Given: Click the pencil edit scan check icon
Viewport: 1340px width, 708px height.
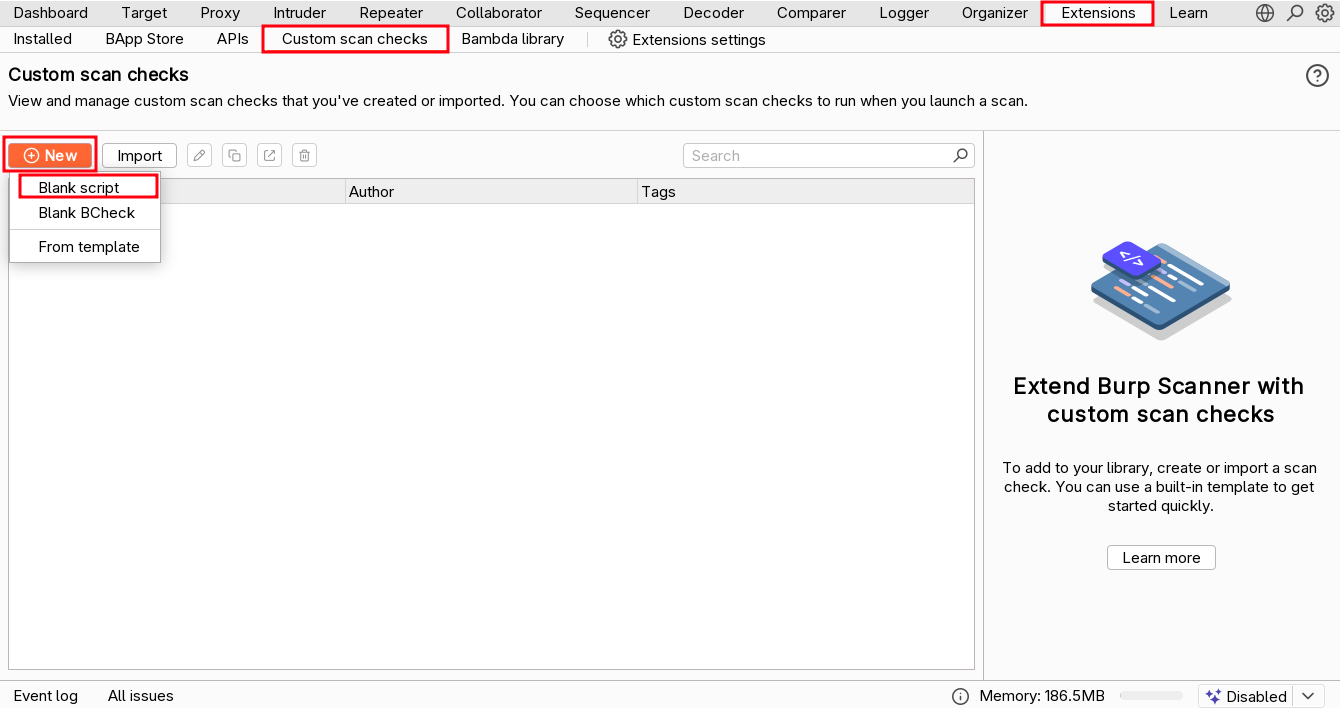Looking at the screenshot, I should coord(199,155).
